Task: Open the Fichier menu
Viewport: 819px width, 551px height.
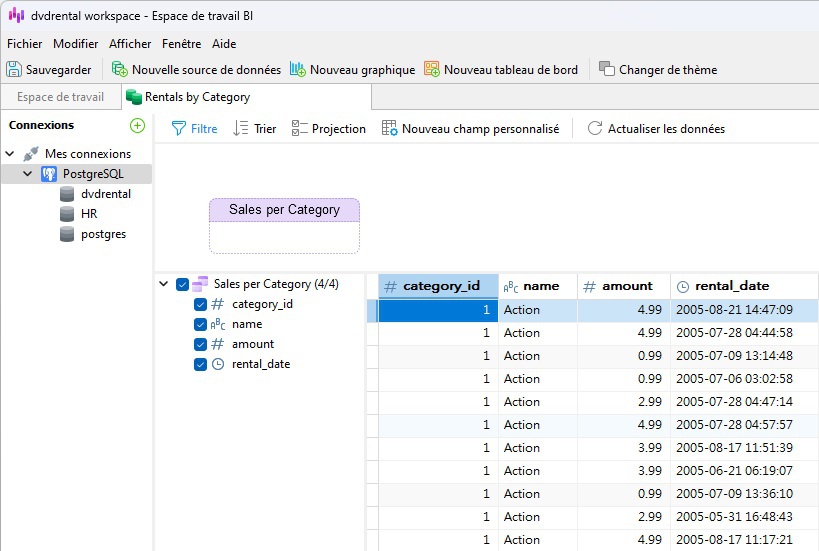Action: point(24,44)
